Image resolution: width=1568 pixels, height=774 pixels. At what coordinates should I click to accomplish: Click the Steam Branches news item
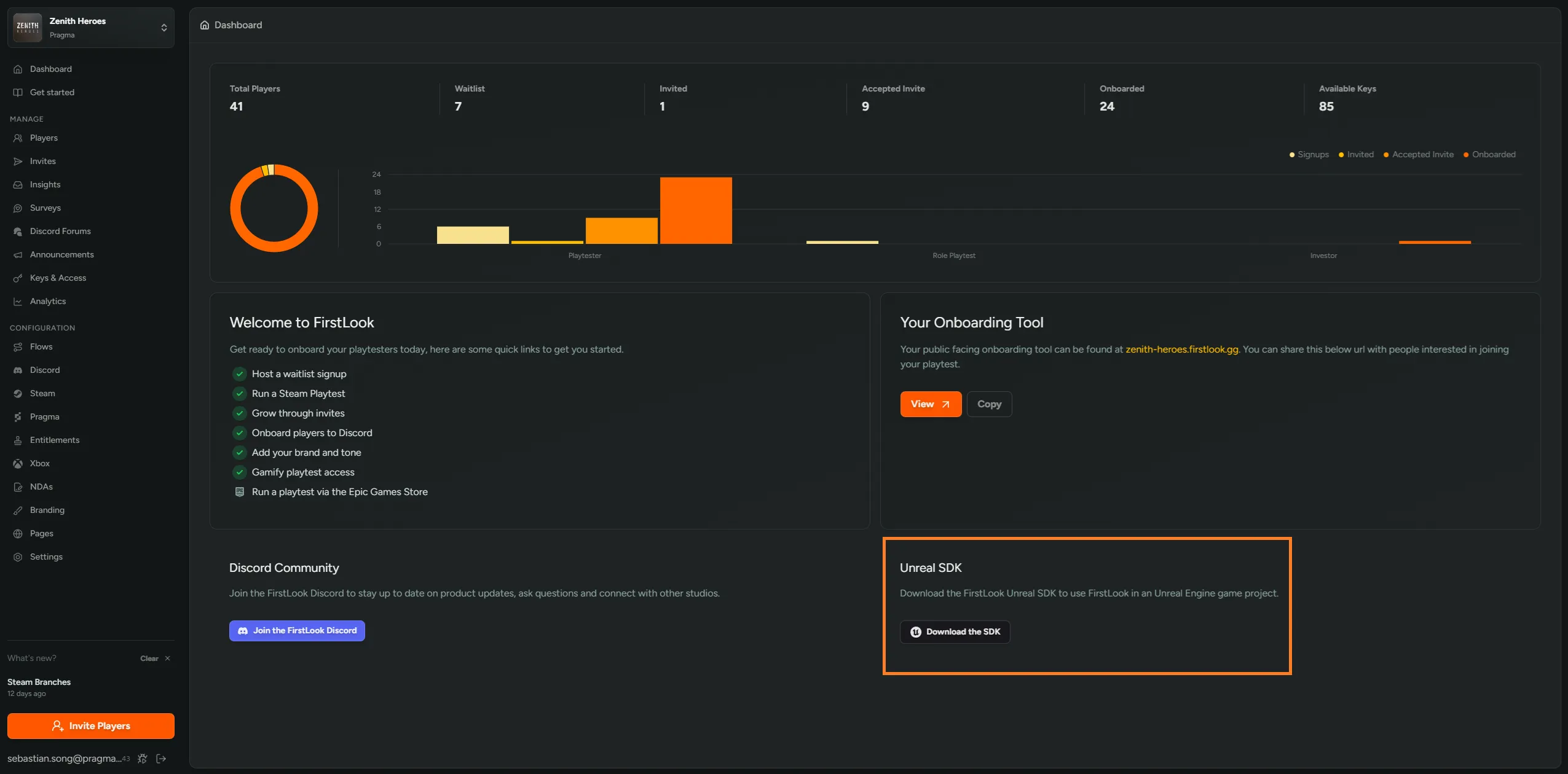point(39,682)
